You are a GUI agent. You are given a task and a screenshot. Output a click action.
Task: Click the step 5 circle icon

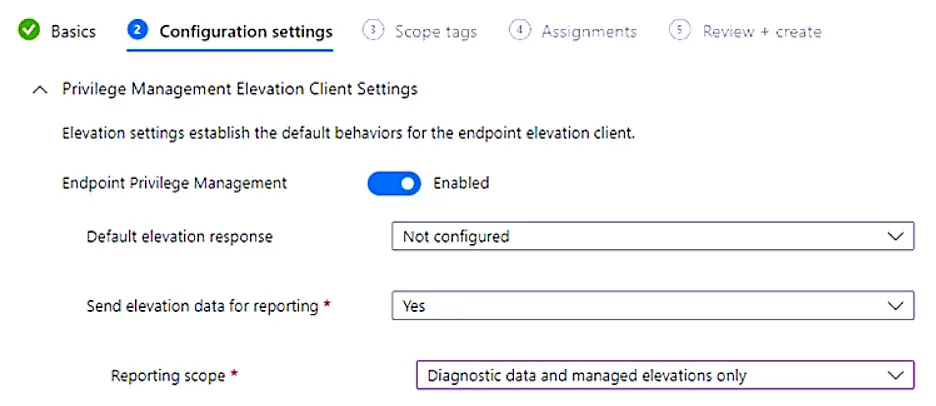coord(680,30)
